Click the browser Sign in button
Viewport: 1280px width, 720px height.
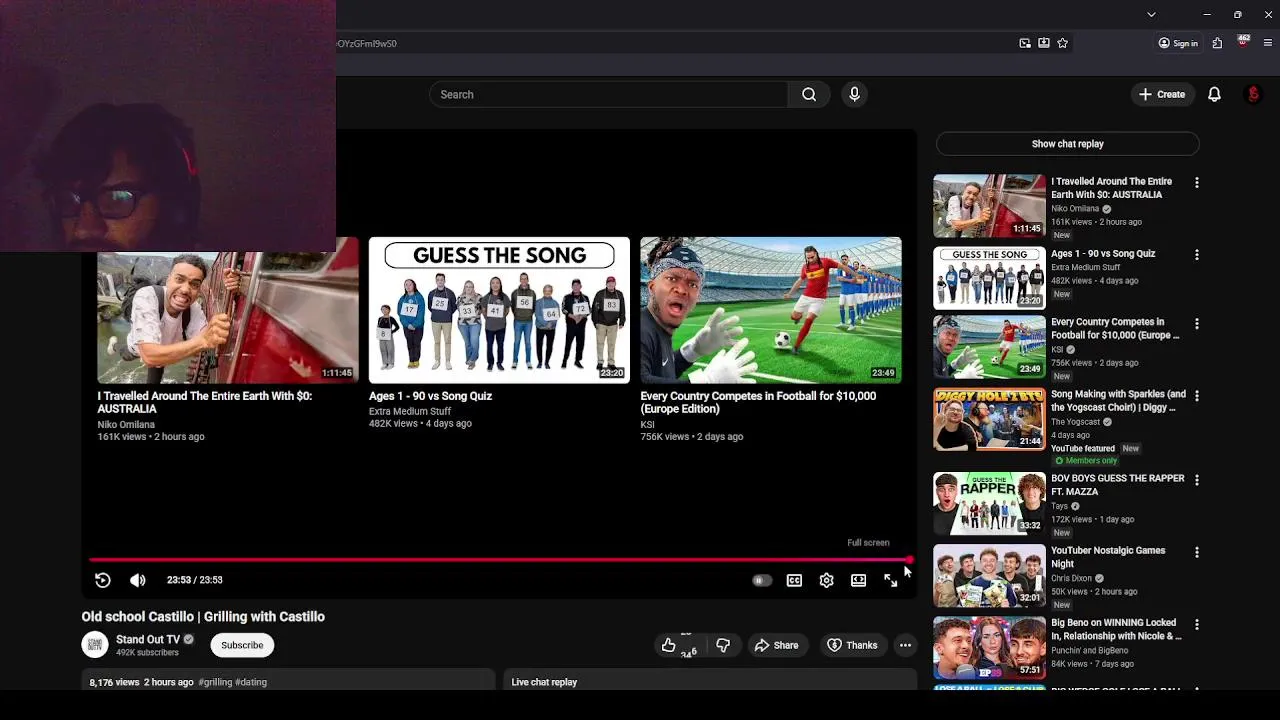1178,43
